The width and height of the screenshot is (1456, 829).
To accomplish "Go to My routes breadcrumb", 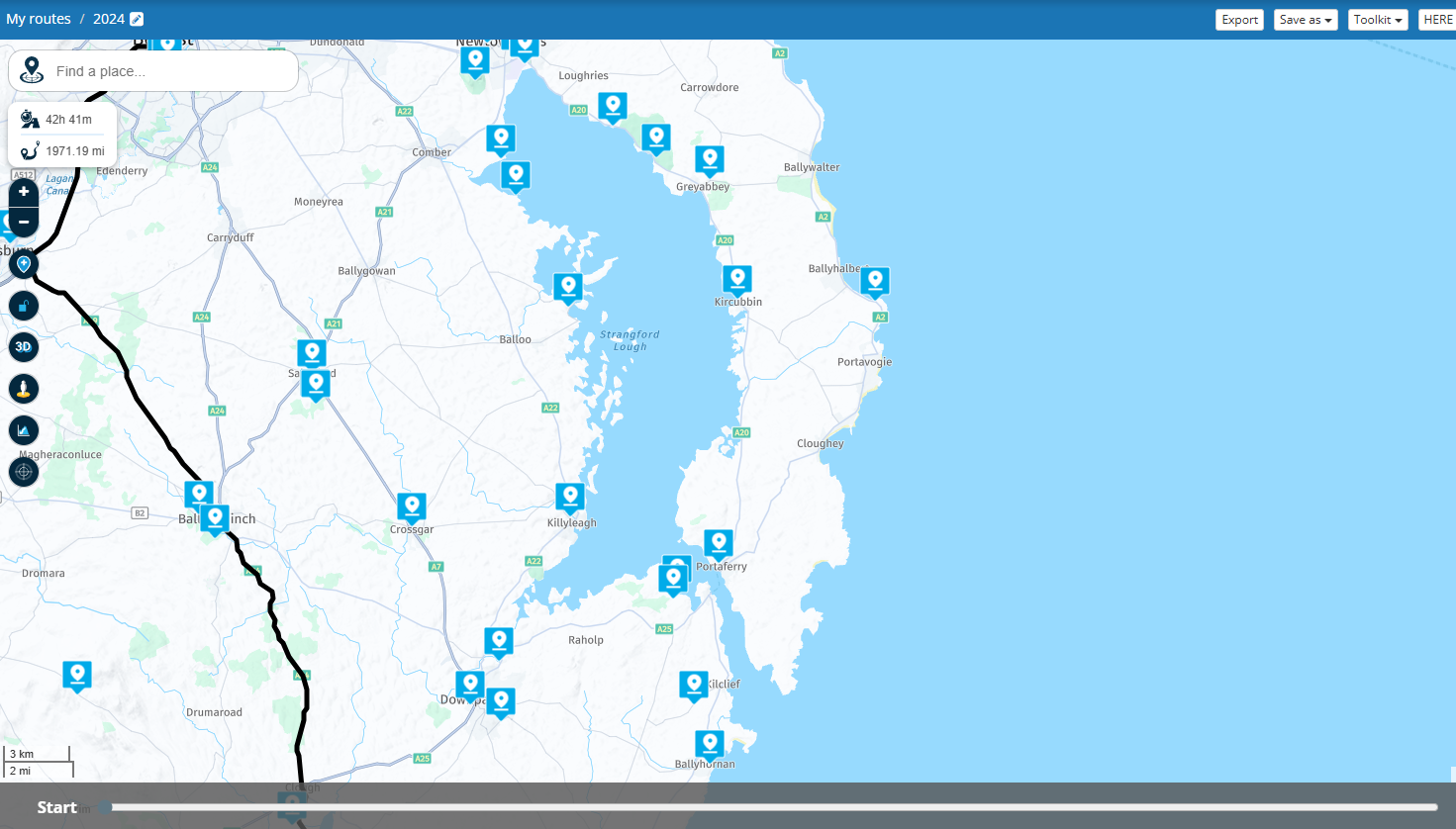I will click(39, 20).
